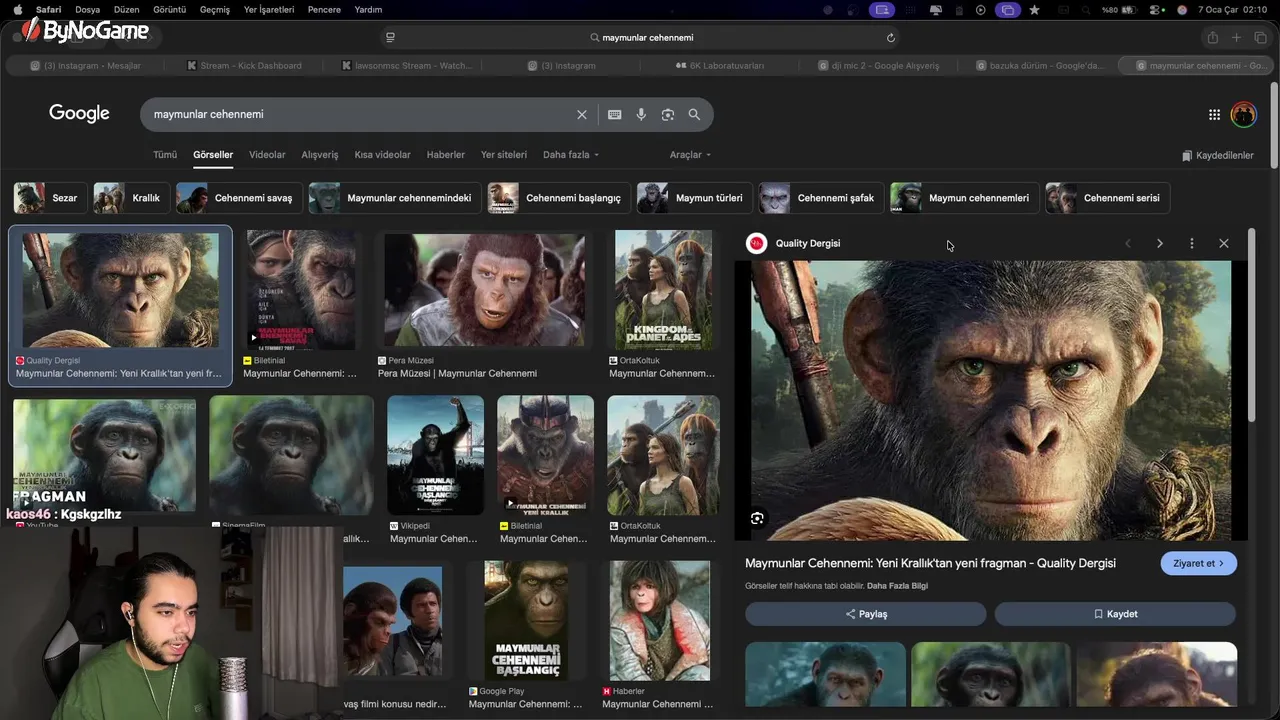Open the Safari reader page icon
This screenshot has height=720, width=1280.
pyautogui.click(x=390, y=37)
